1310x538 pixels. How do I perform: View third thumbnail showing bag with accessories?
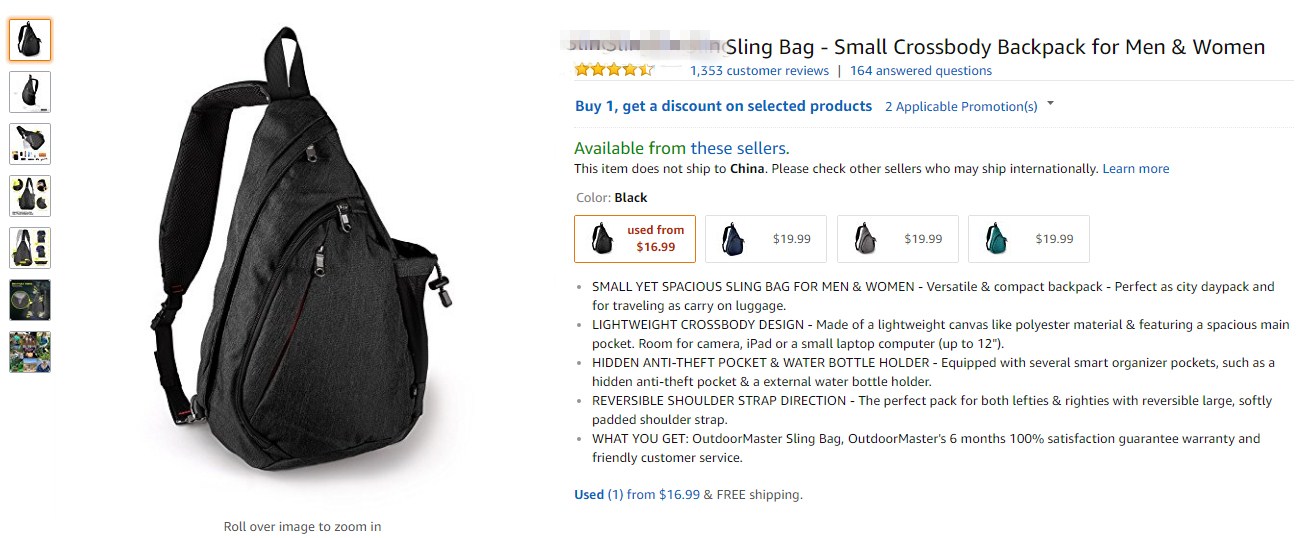click(x=30, y=144)
